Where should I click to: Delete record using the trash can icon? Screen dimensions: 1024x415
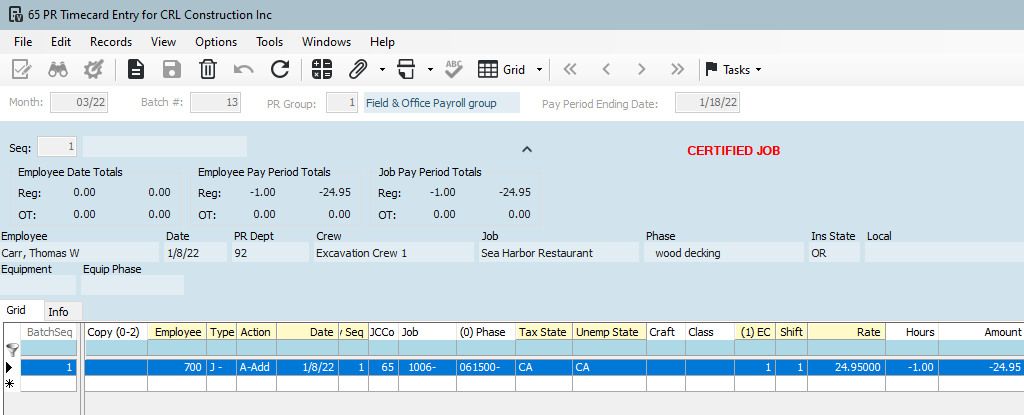[x=208, y=69]
